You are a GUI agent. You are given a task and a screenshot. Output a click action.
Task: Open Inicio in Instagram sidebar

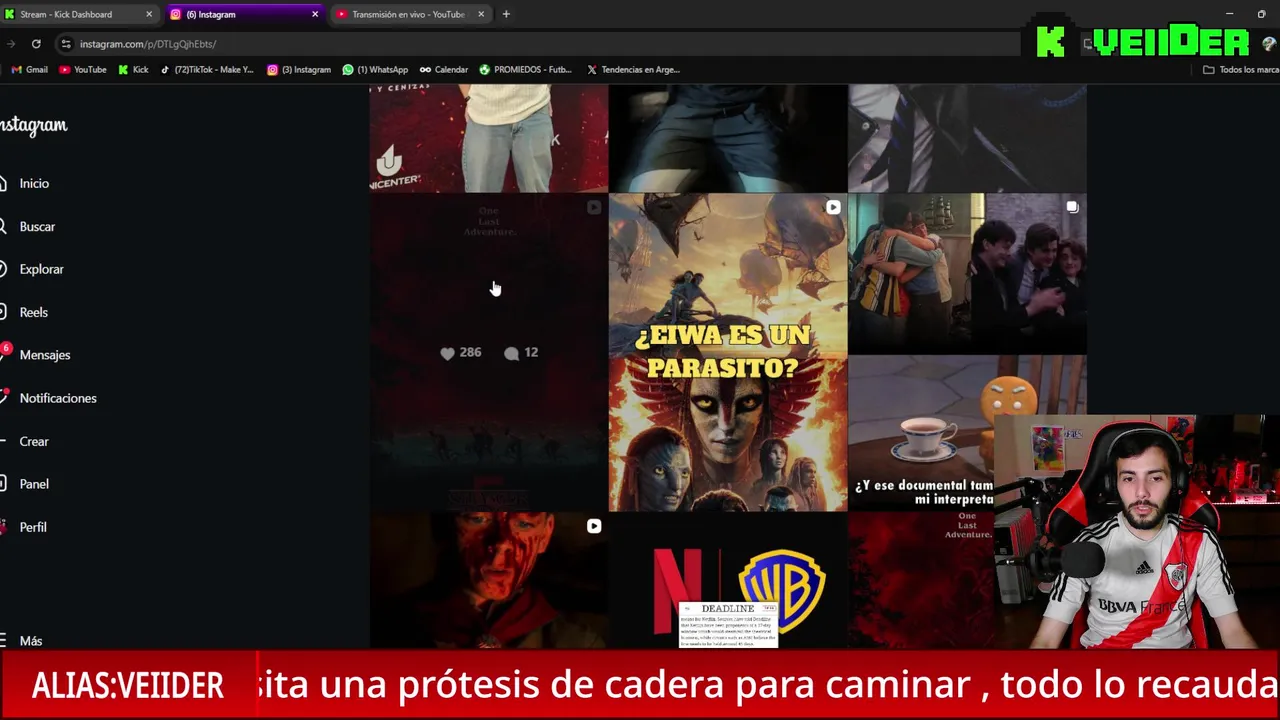coord(34,183)
